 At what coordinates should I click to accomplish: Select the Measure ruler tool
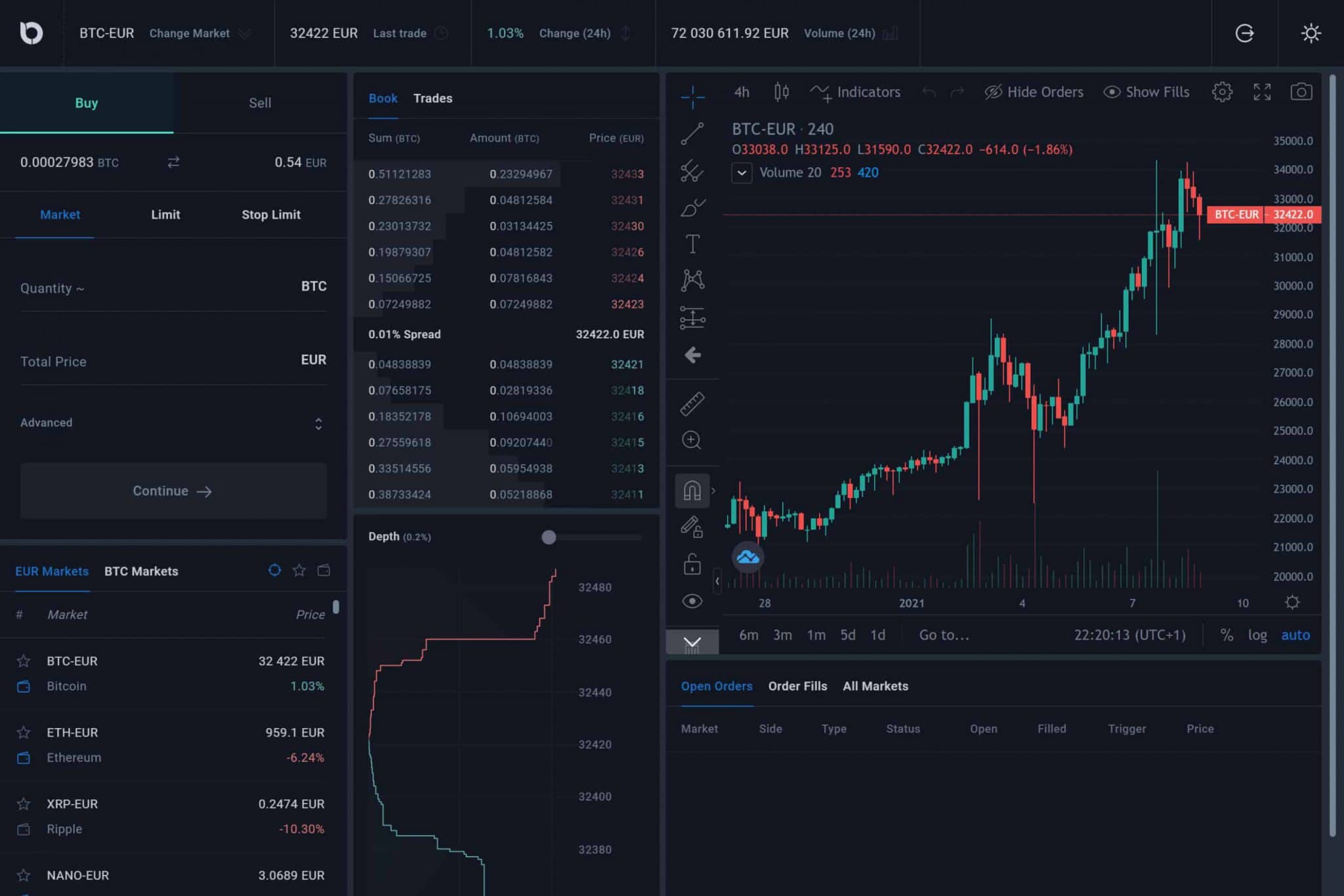tap(692, 403)
